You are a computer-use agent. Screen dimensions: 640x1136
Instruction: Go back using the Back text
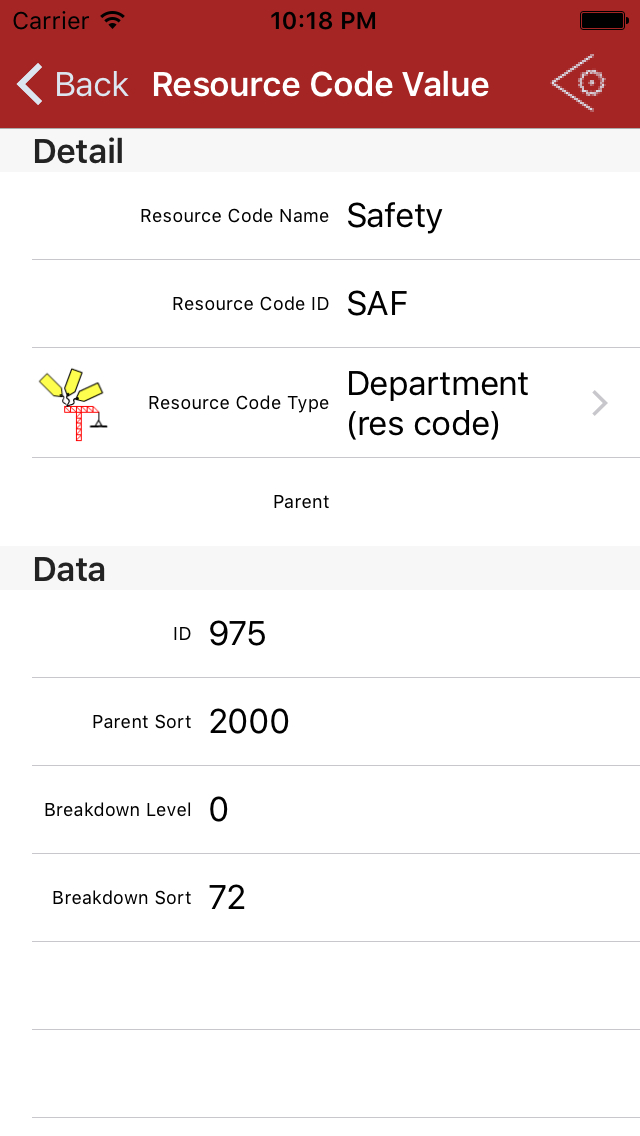click(x=91, y=84)
